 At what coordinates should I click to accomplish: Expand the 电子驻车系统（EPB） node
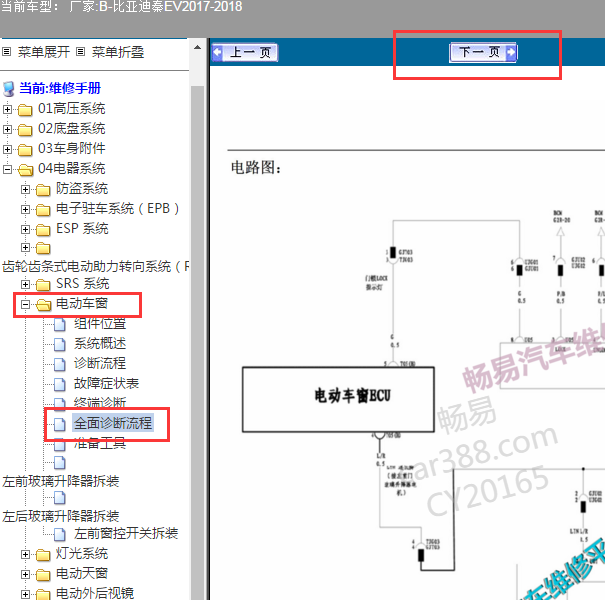(25, 210)
